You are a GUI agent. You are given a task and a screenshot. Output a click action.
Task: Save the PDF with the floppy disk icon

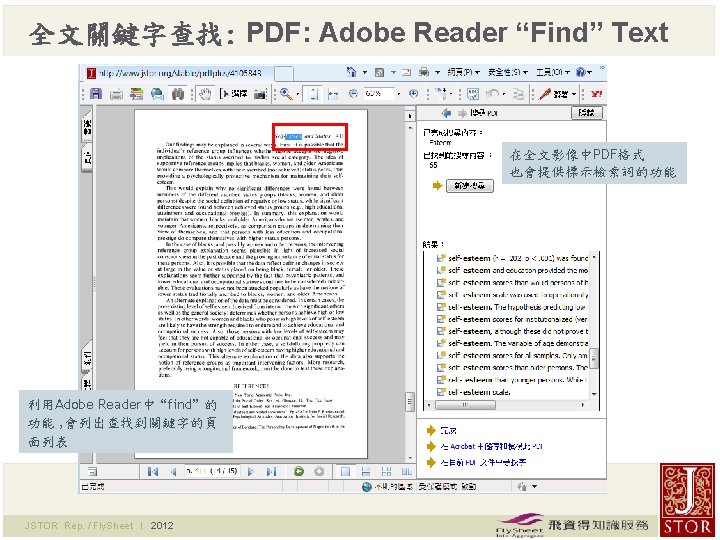[96, 94]
